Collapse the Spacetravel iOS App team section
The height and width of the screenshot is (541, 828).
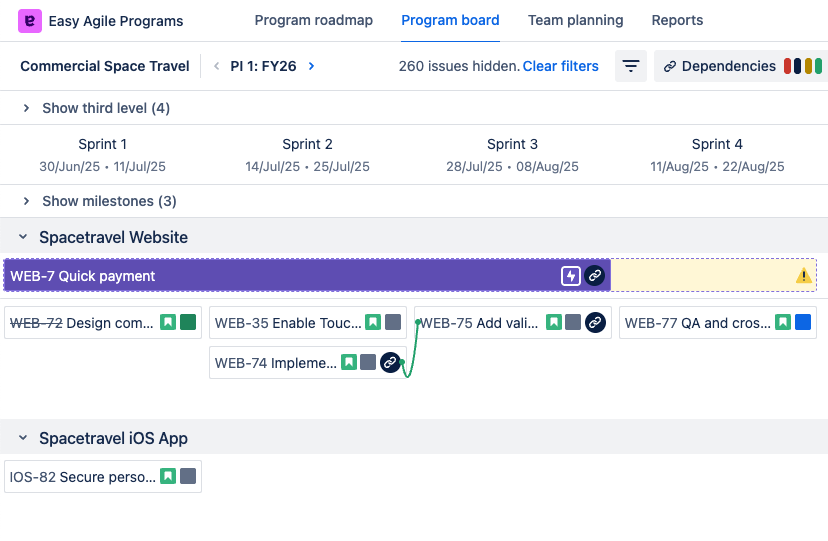tap(23, 438)
